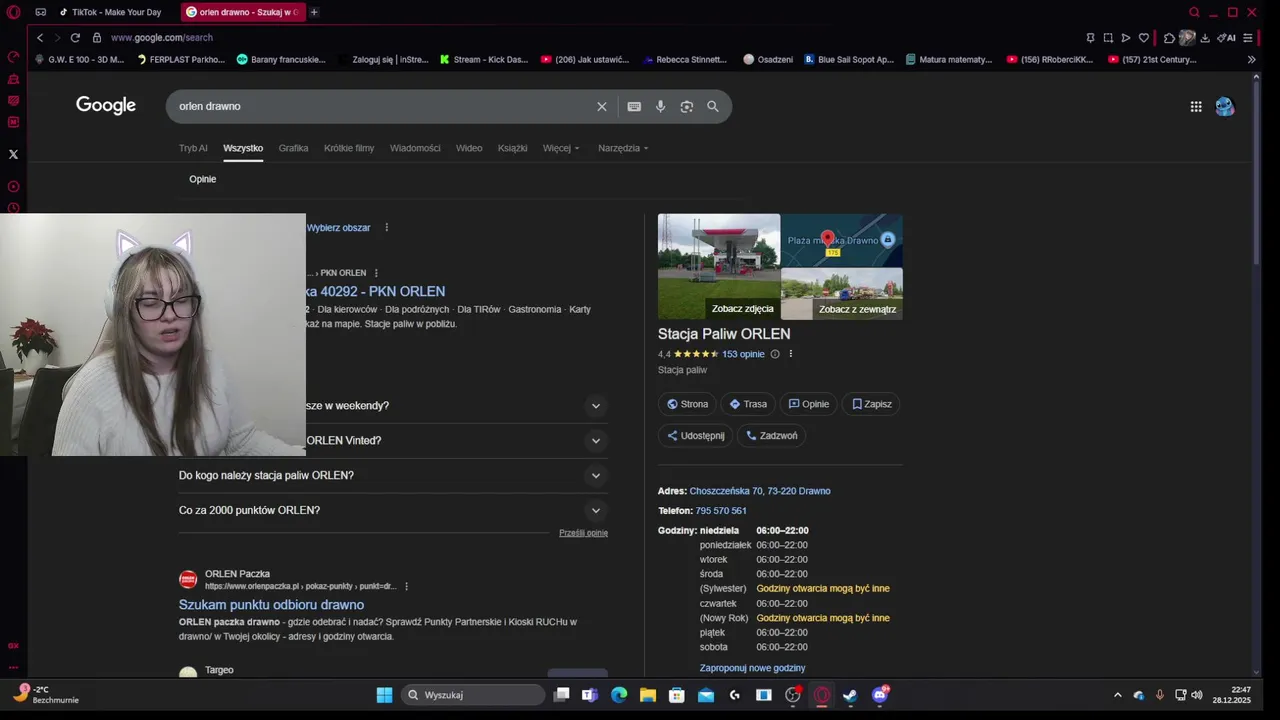Image resolution: width=1280 pixels, height=720 pixels.
Task: Open the 40292 - PKN ORLEN result
Action: pos(376,291)
